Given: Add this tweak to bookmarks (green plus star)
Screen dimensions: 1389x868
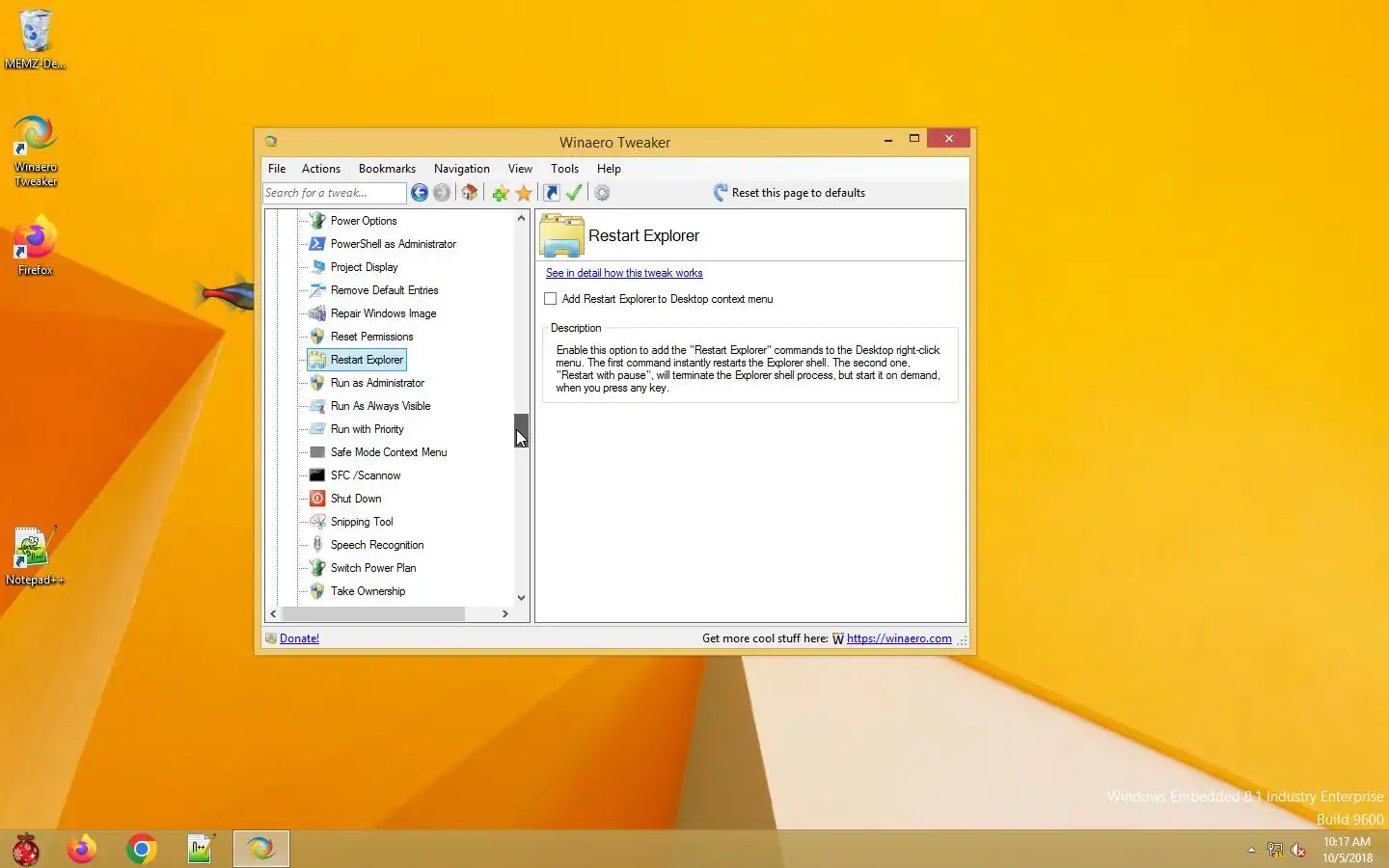Looking at the screenshot, I should coord(500,193).
